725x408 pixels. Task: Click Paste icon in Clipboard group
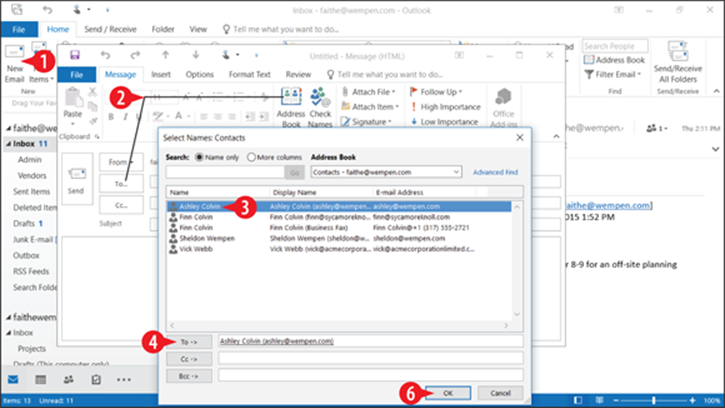pyautogui.click(x=73, y=97)
